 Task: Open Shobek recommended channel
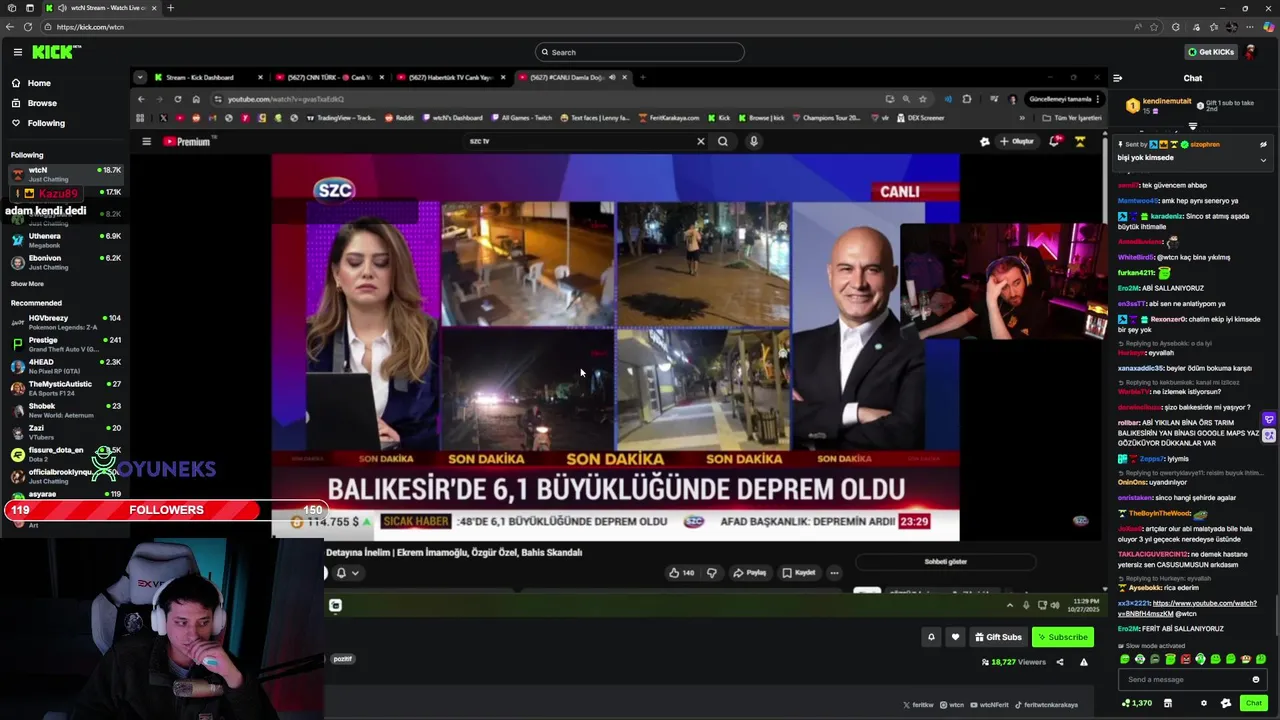[65, 410]
